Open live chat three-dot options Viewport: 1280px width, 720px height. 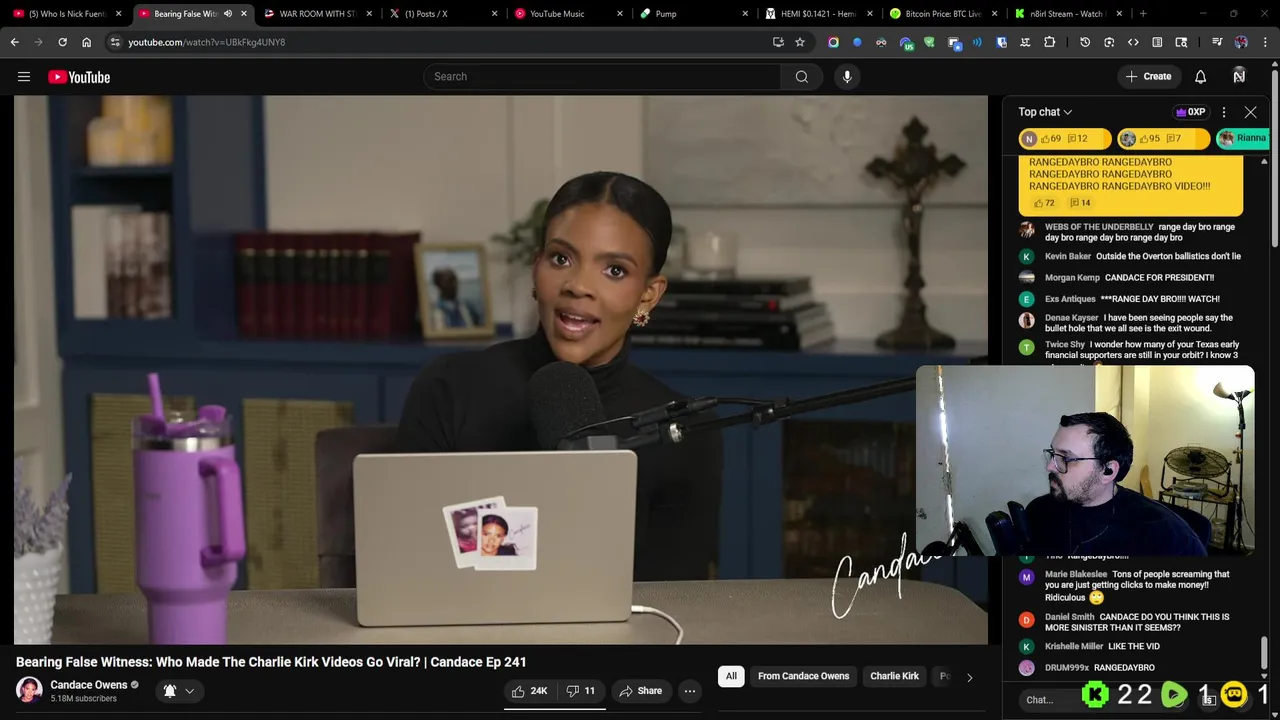1224,112
